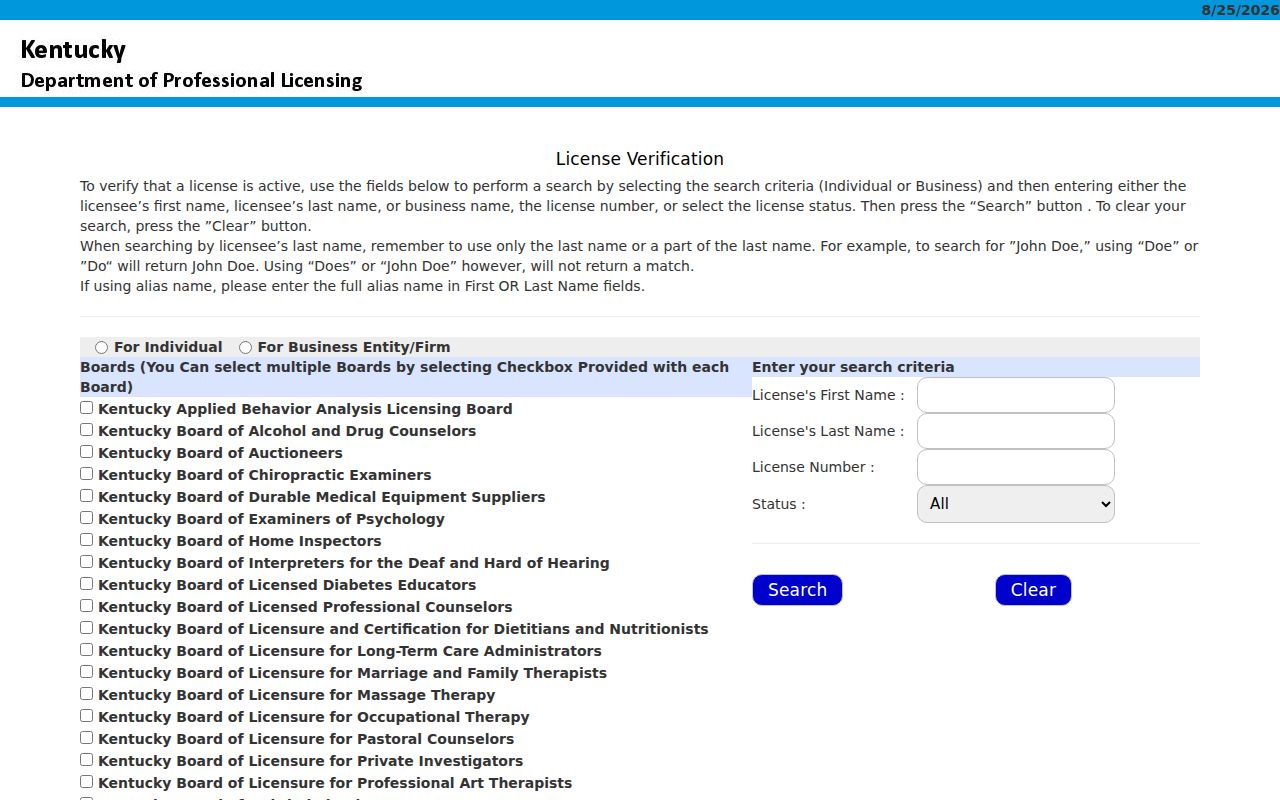The image size is (1280, 800).
Task: Toggle Interpreters for the Deaf and Hard of Hearing checkbox
Action: tap(87, 562)
